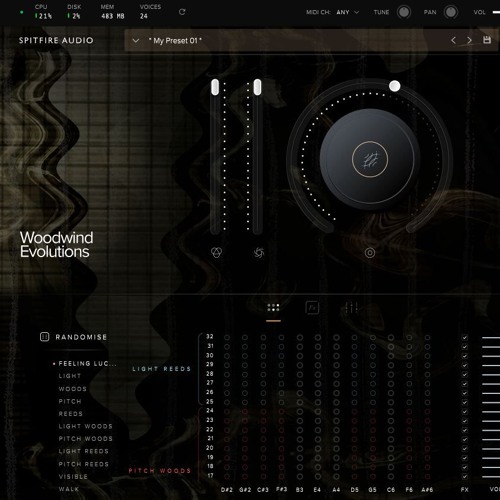Set C#3 column peg to row 28
The width and height of the screenshot is (500, 500).
coord(263,375)
